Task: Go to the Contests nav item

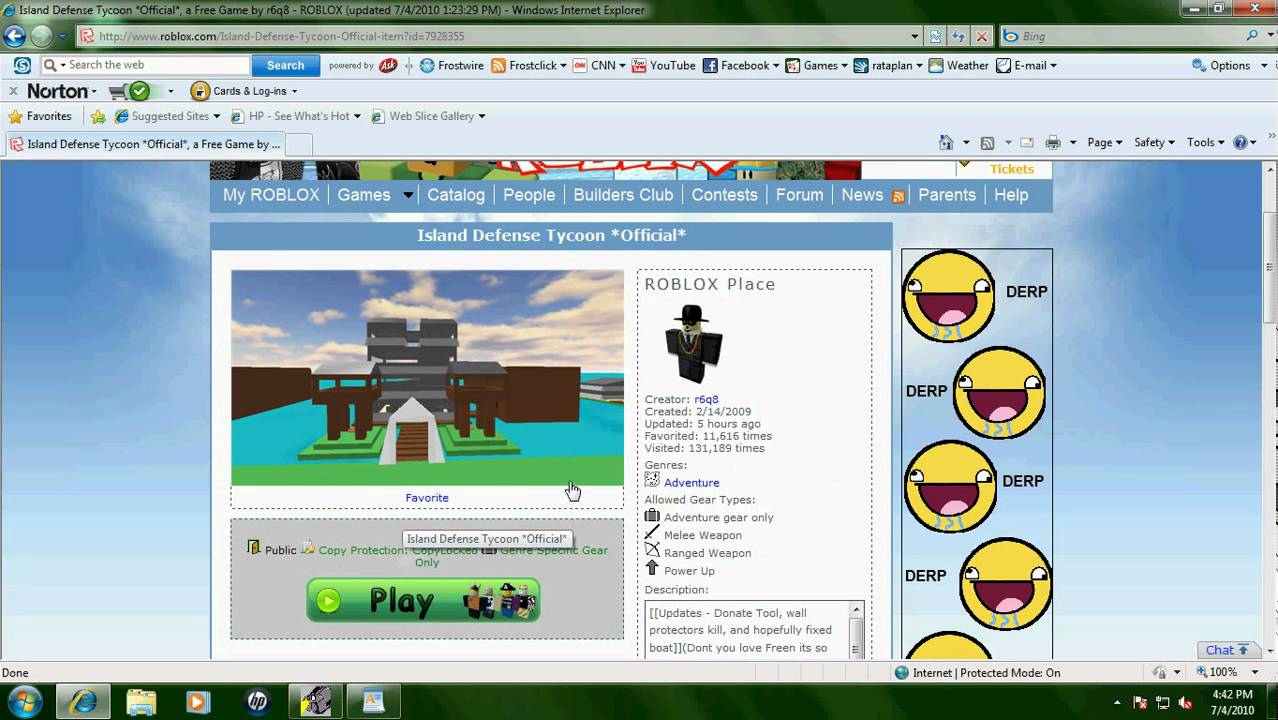Action: [x=725, y=195]
